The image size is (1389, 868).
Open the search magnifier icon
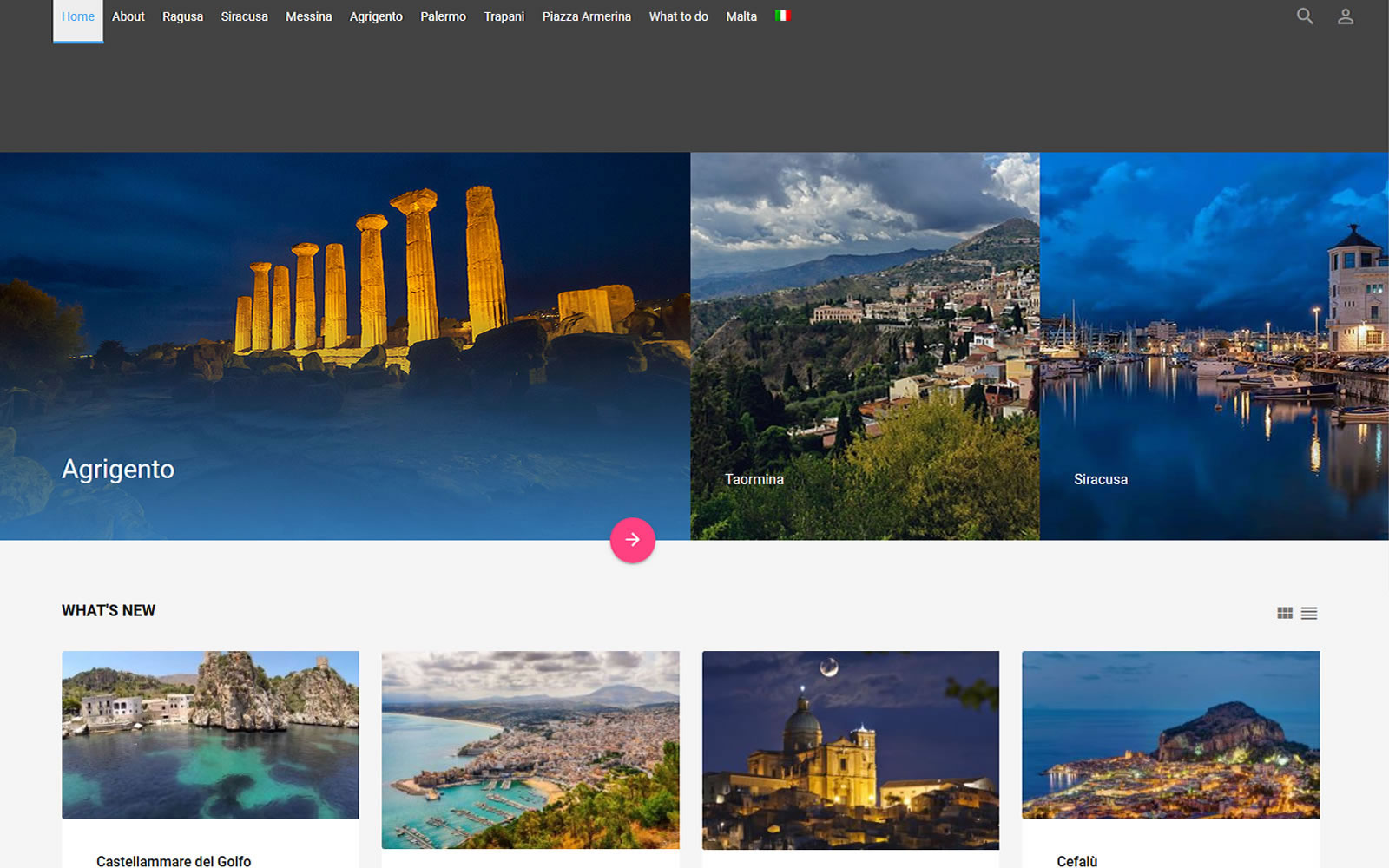pos(1304,16)
